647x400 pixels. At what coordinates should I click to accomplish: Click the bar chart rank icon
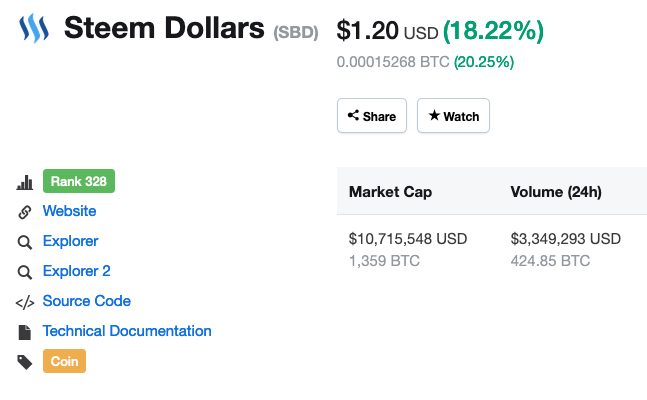25,182
